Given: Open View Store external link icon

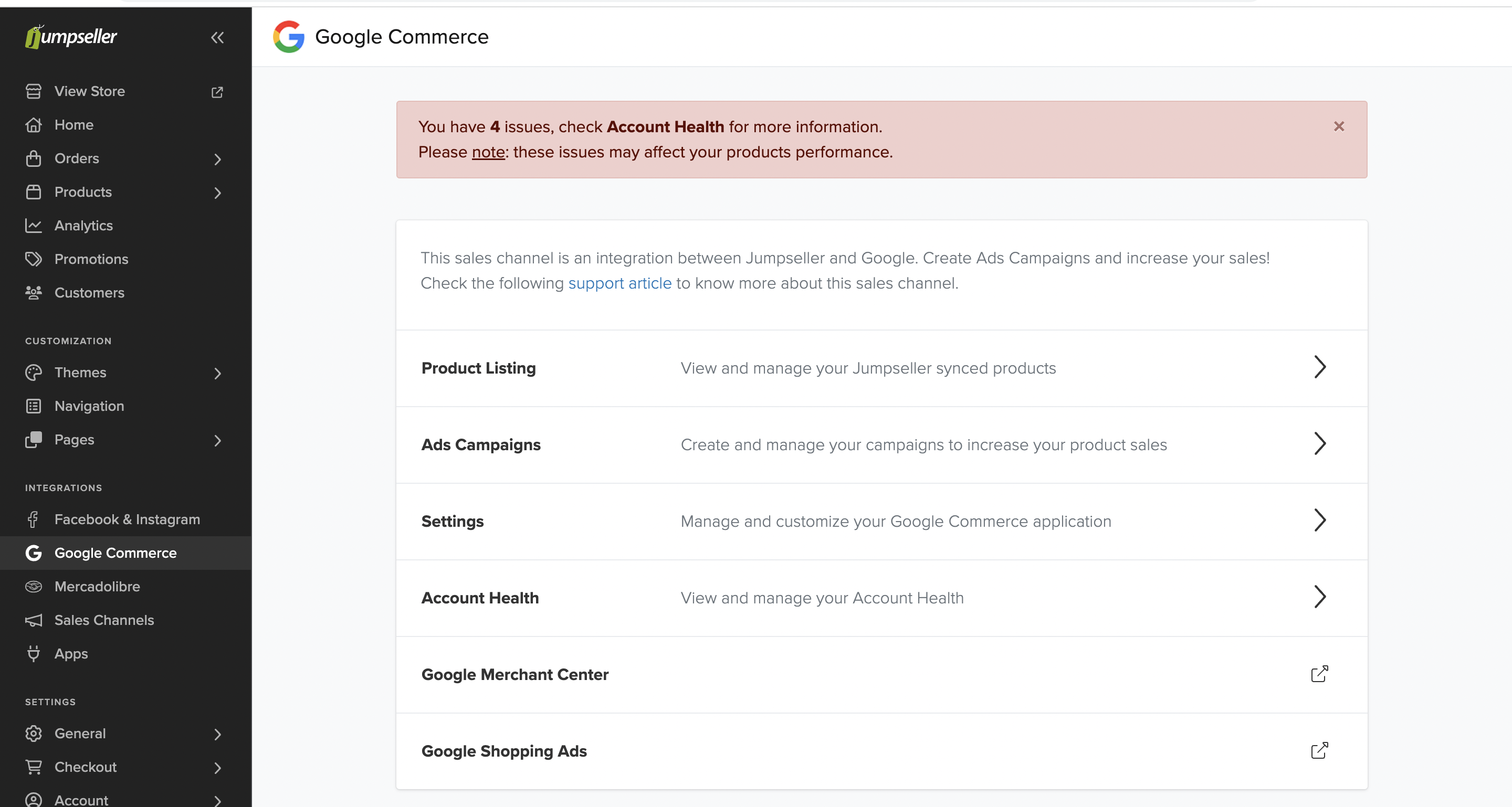Looking at the screenshot, I should pyautogui.click(x=217, y=92).
